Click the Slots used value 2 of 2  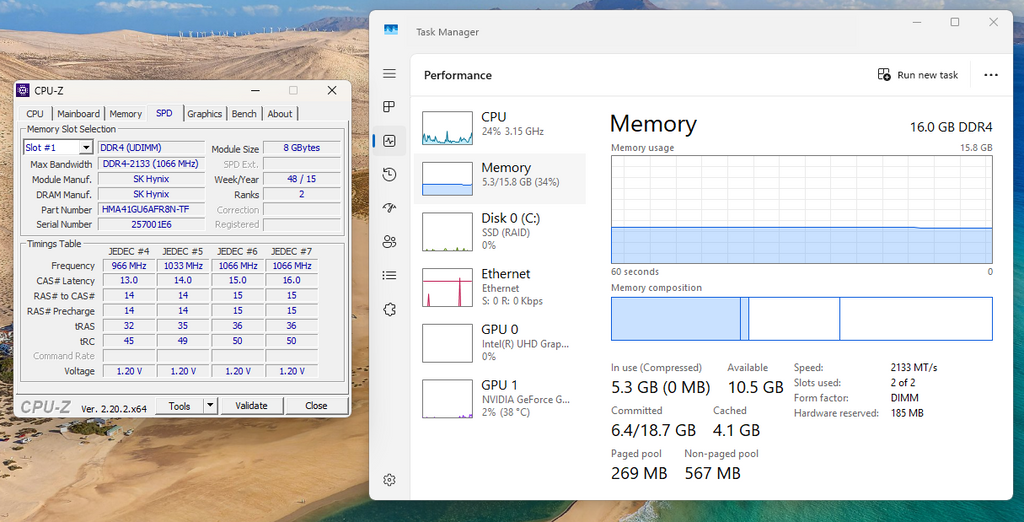[x=904, y=383]
